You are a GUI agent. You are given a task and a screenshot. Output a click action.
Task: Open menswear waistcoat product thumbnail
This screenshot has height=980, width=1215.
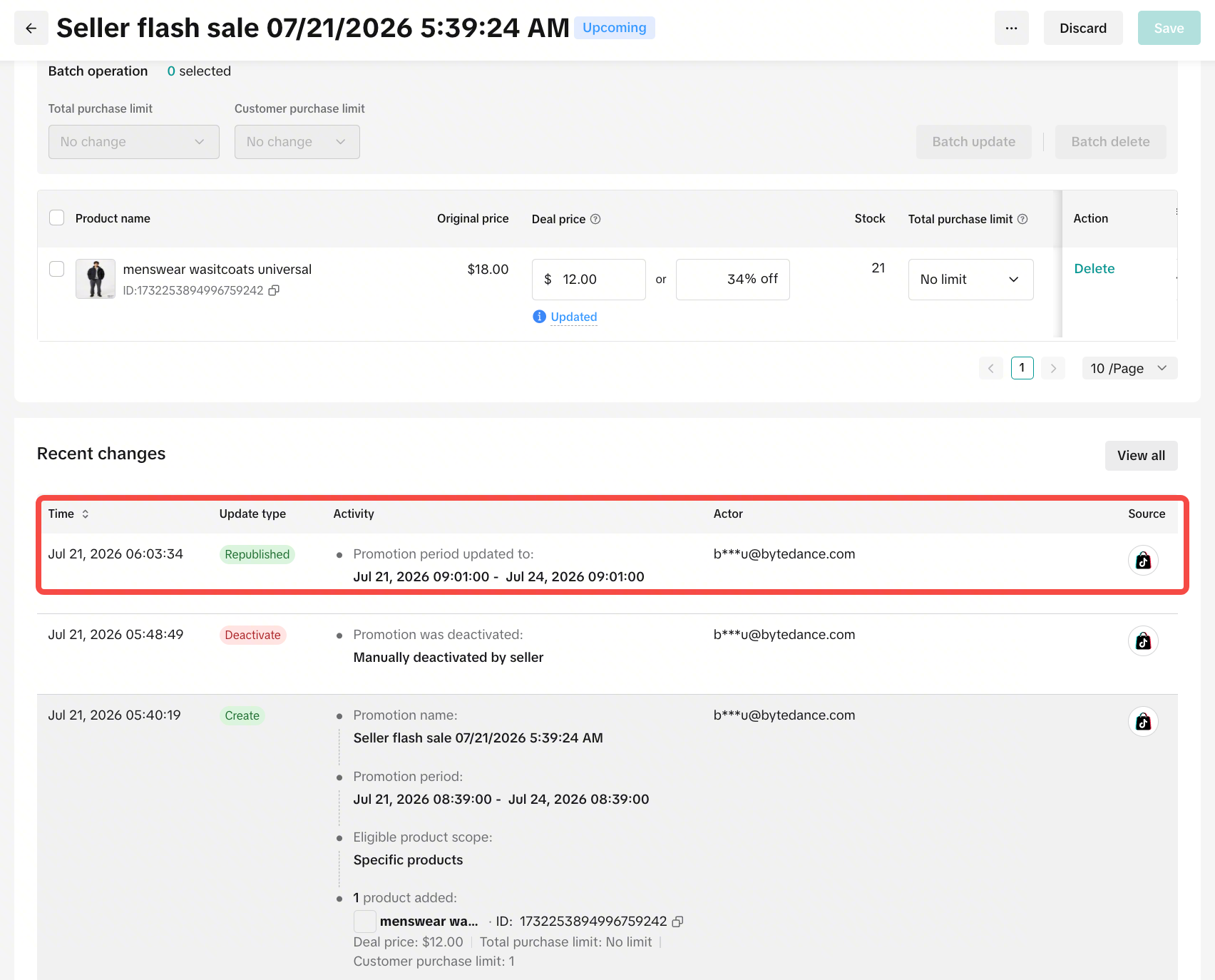(96, 279)
